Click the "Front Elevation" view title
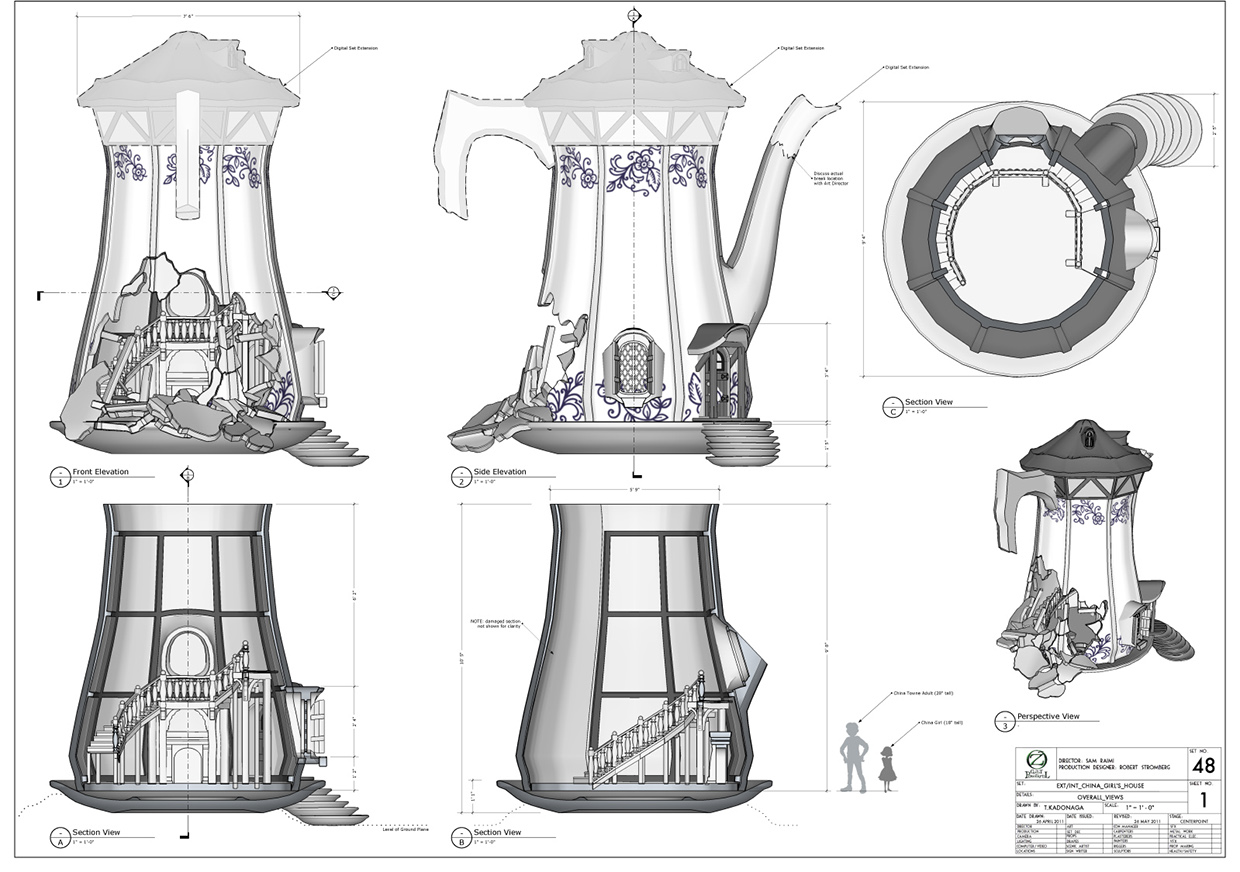1240x872 pixels. (102, 472)
